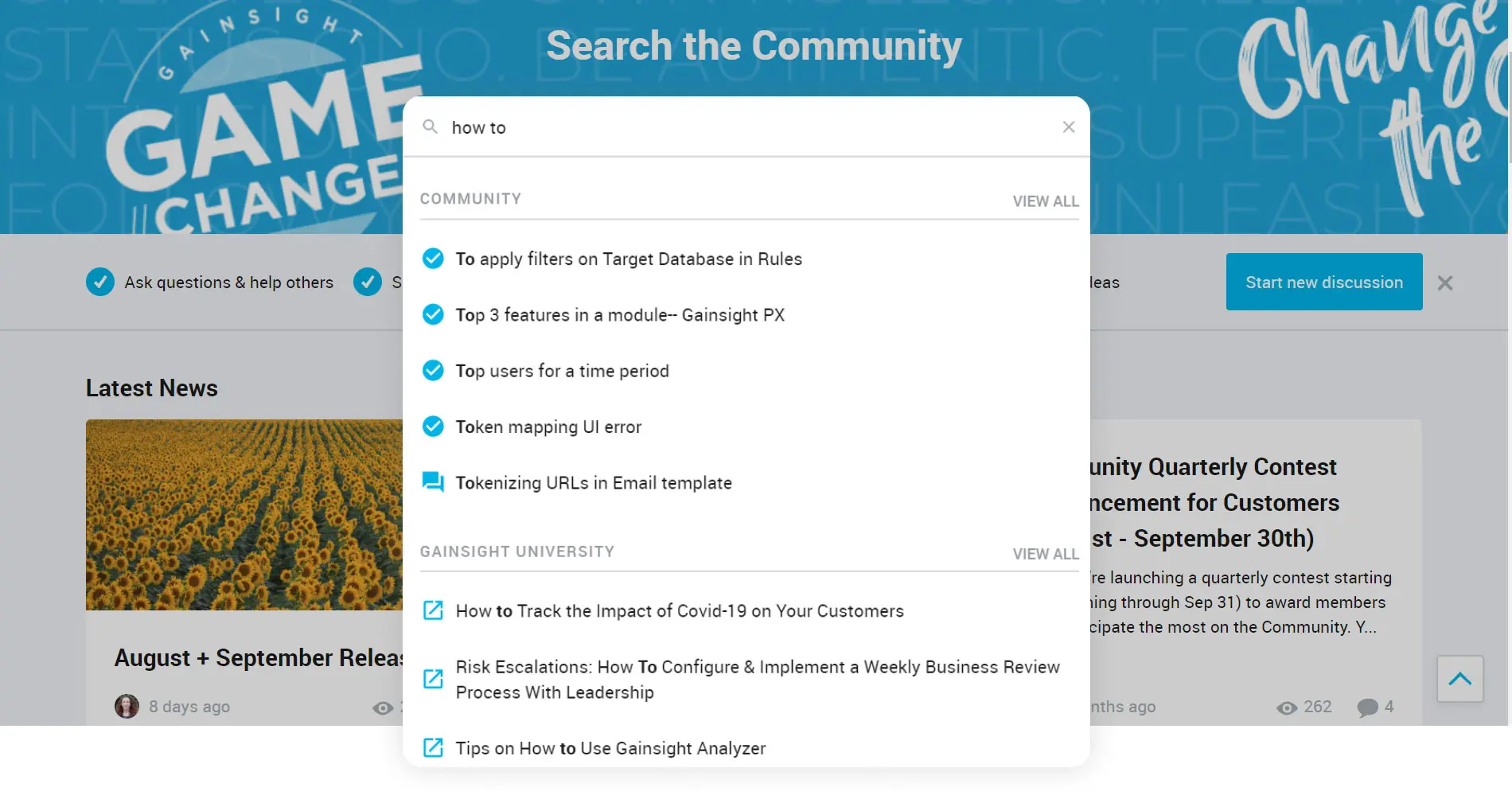Click chat bubble icon beside Tokenizing URLs result

[433, 482]
